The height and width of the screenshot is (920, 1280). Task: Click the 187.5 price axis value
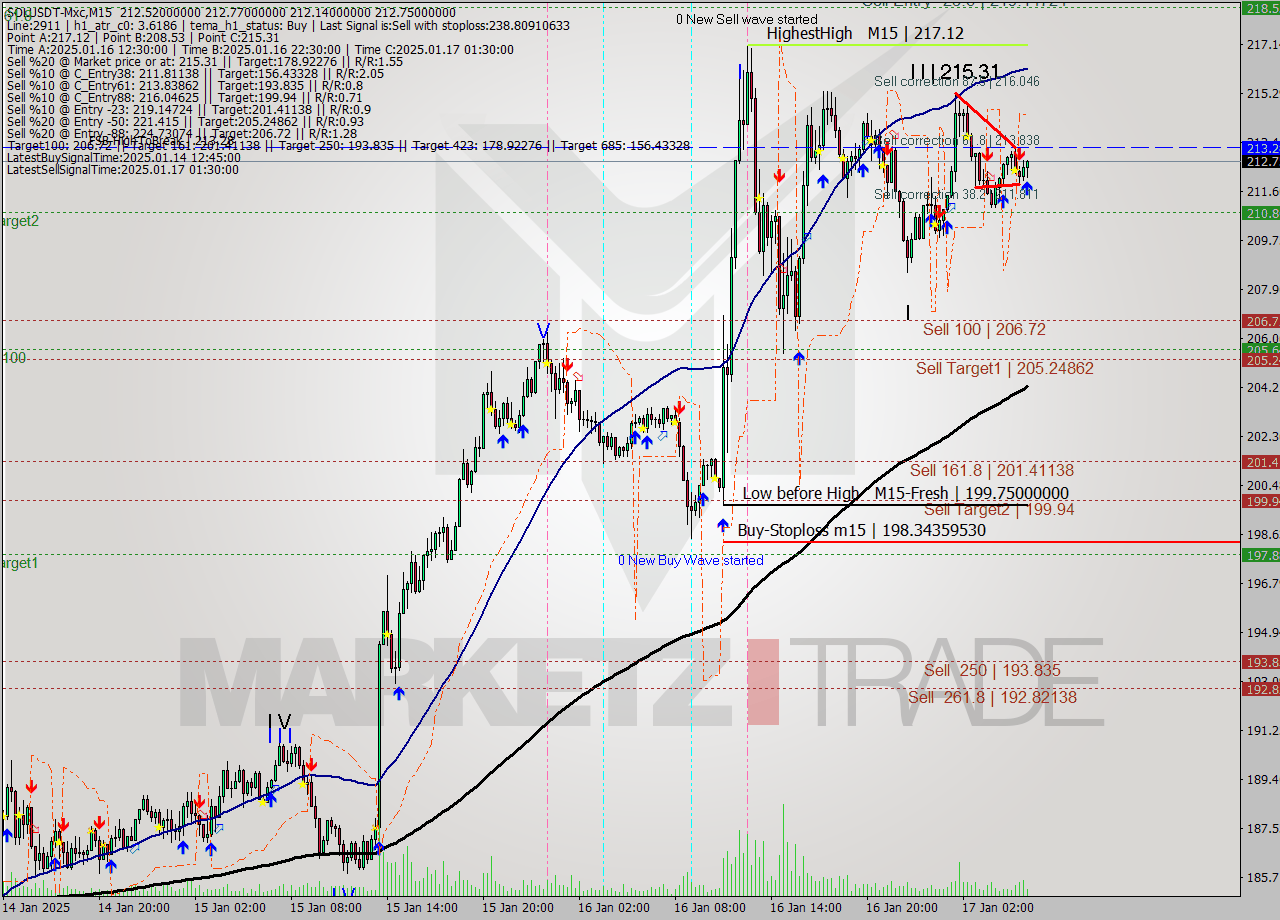coord(1263,829)
